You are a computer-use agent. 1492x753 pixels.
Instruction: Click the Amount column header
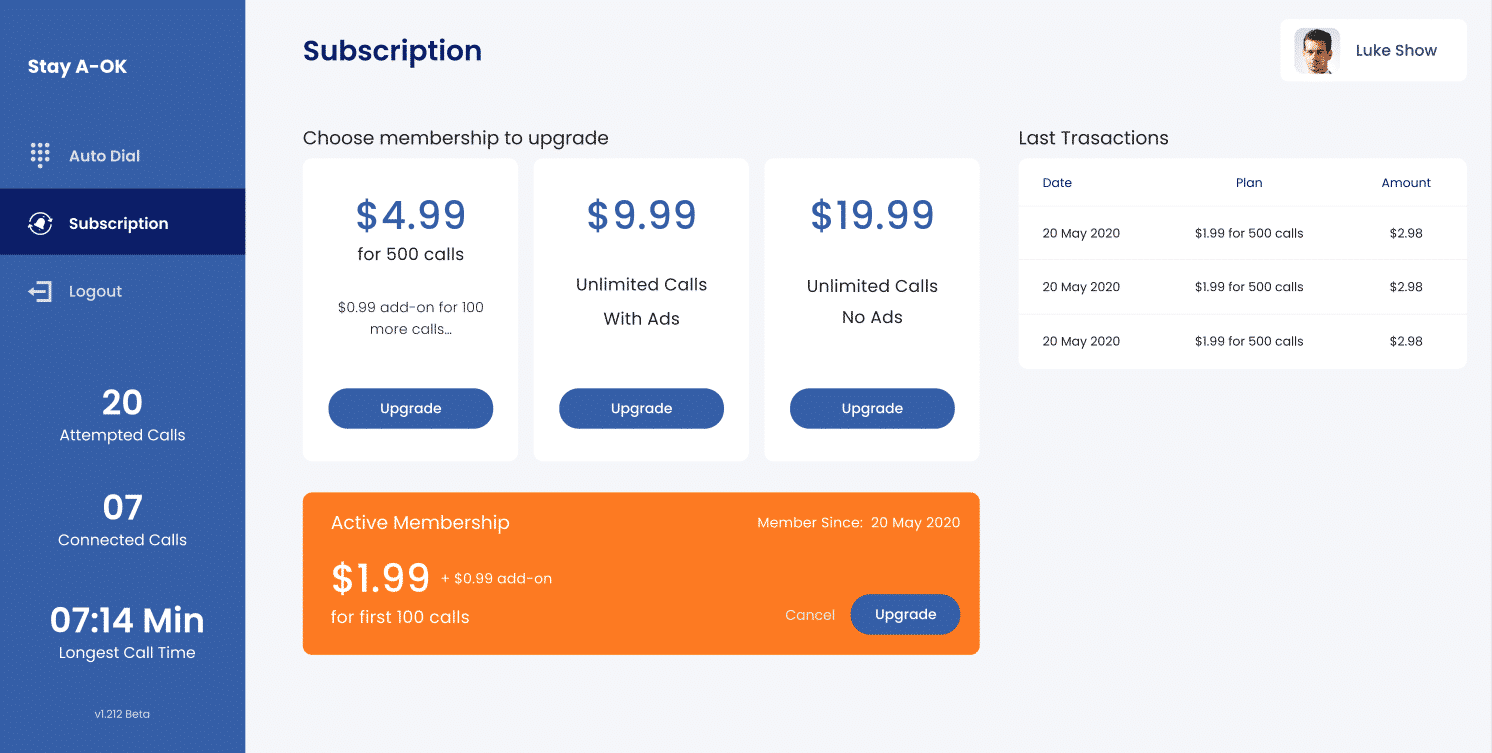tap(1406, 183)
